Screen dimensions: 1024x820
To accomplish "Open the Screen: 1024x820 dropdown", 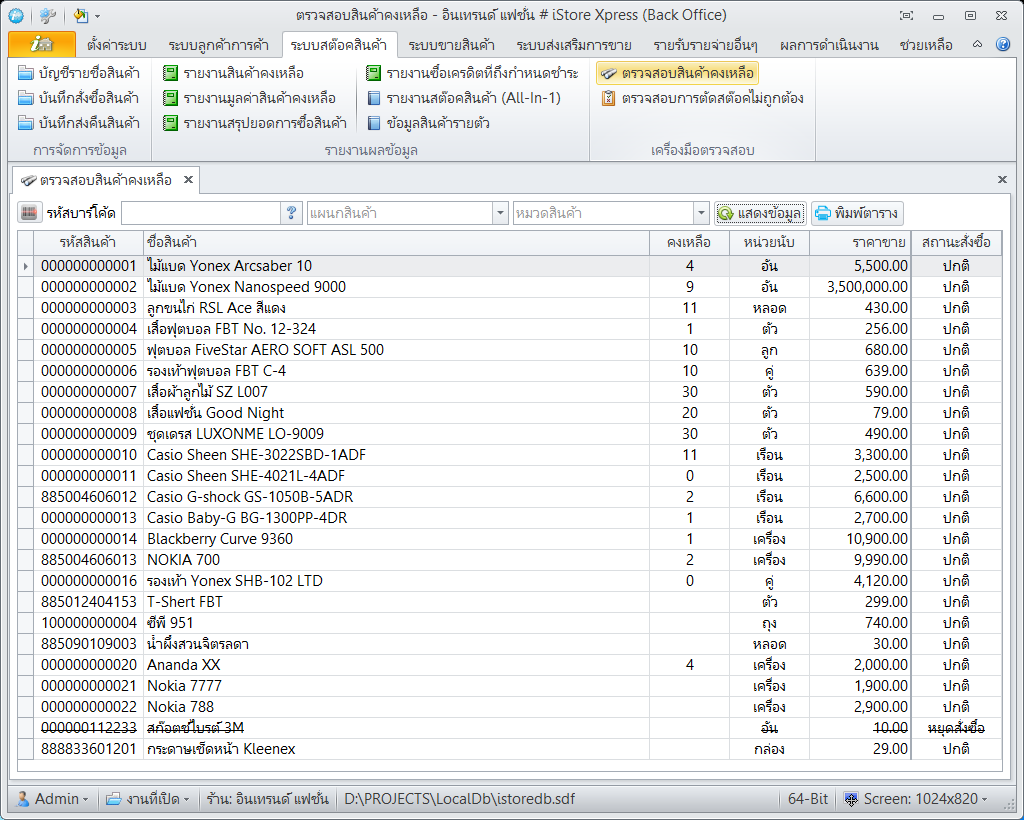I will 917,798.
